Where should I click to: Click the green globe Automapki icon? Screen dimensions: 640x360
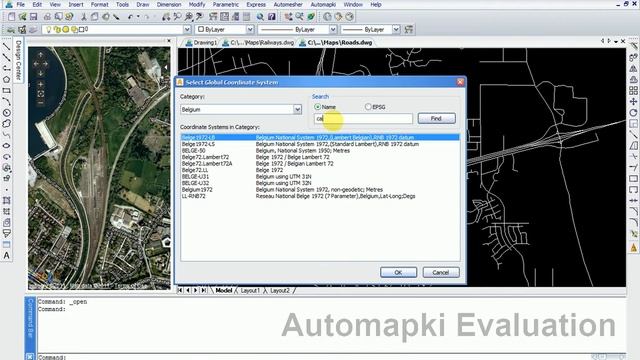coord(311,17)
